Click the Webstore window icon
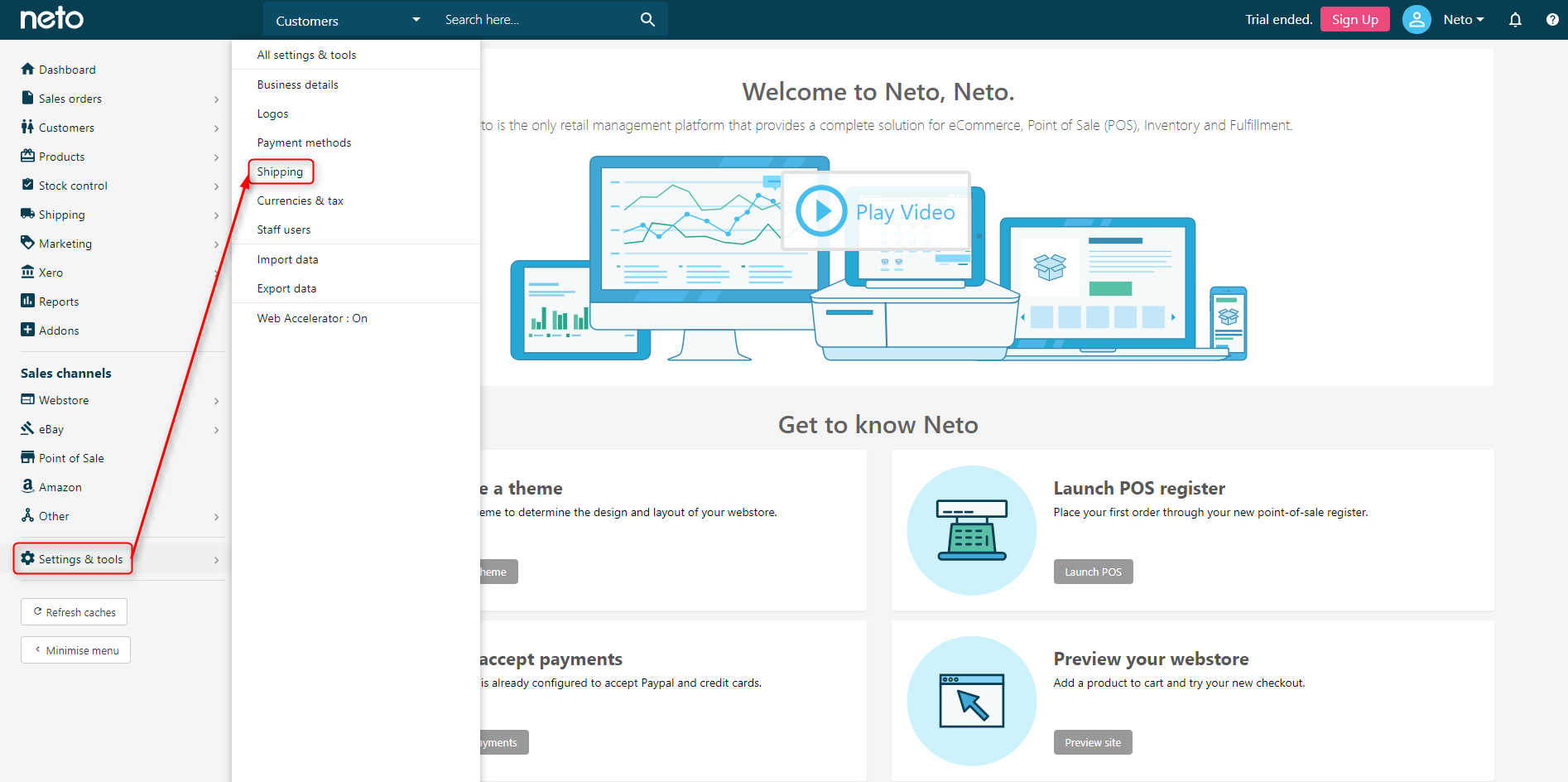1568x782 pixels. coord(27,399)
